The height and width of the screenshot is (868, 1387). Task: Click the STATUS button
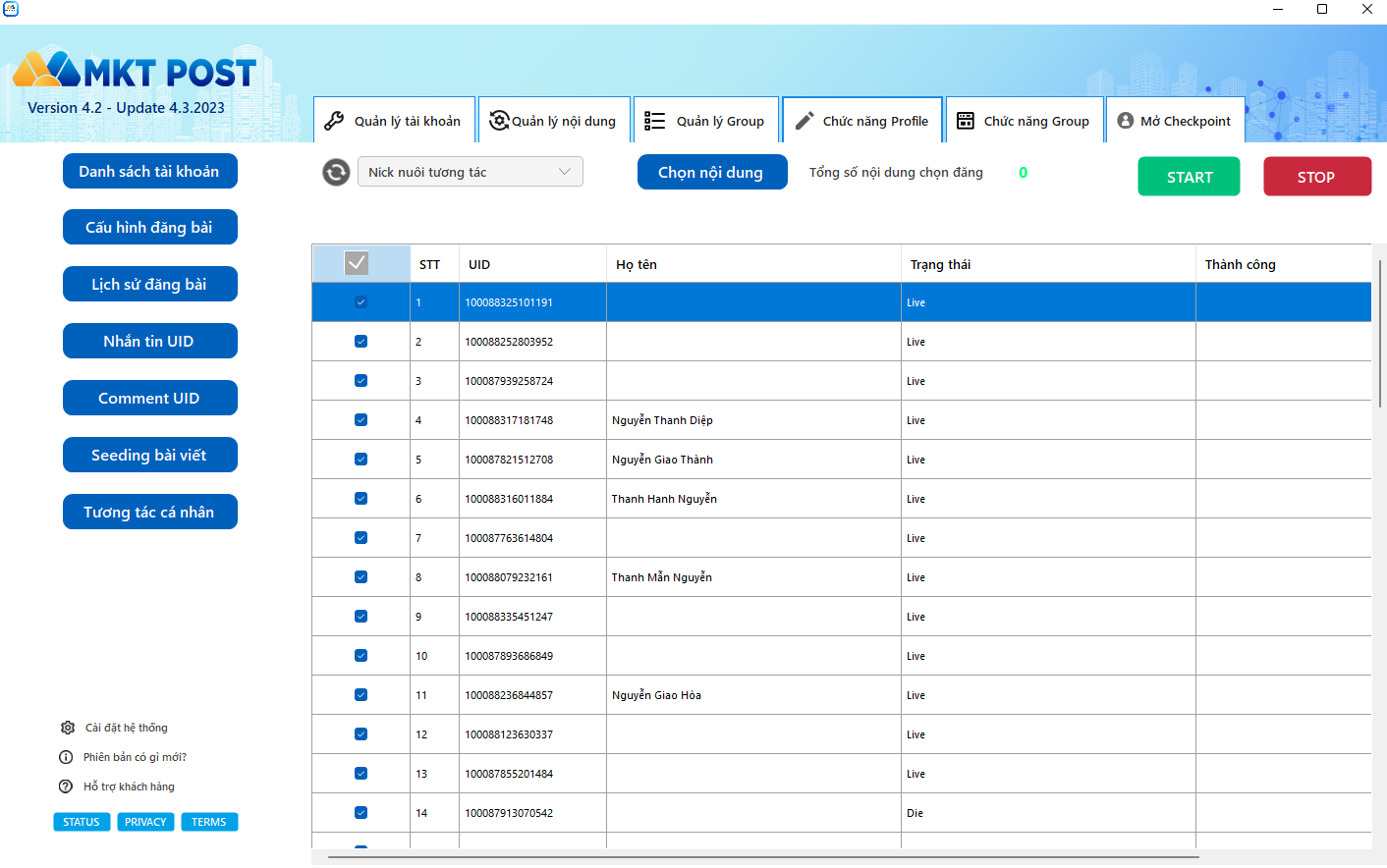82,822
